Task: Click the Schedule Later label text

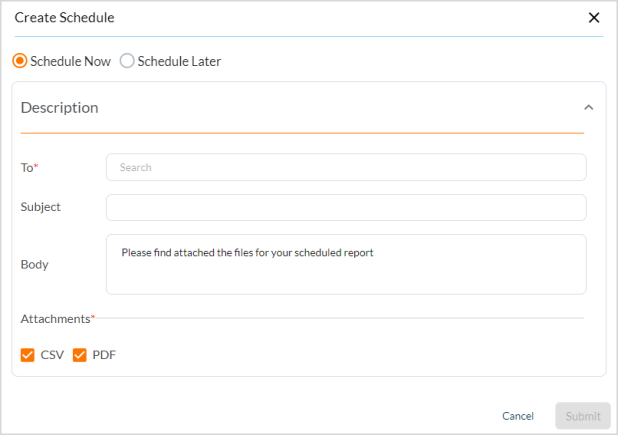Action: [179, 61]
